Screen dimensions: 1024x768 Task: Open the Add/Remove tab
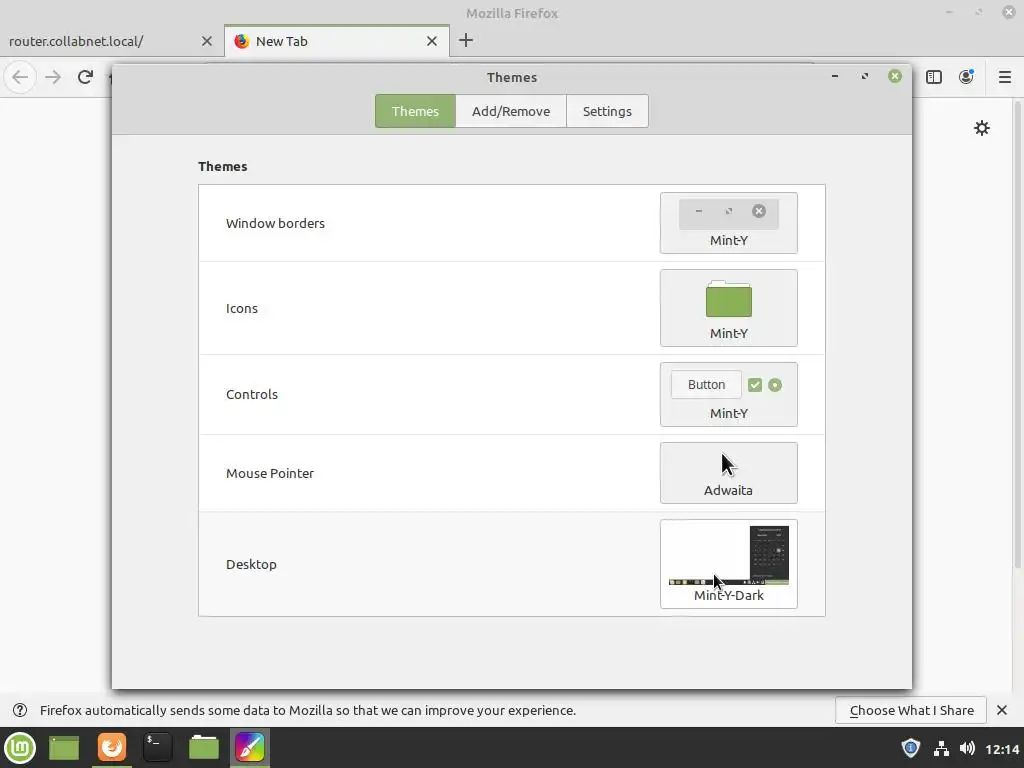[x=511, y=111]
